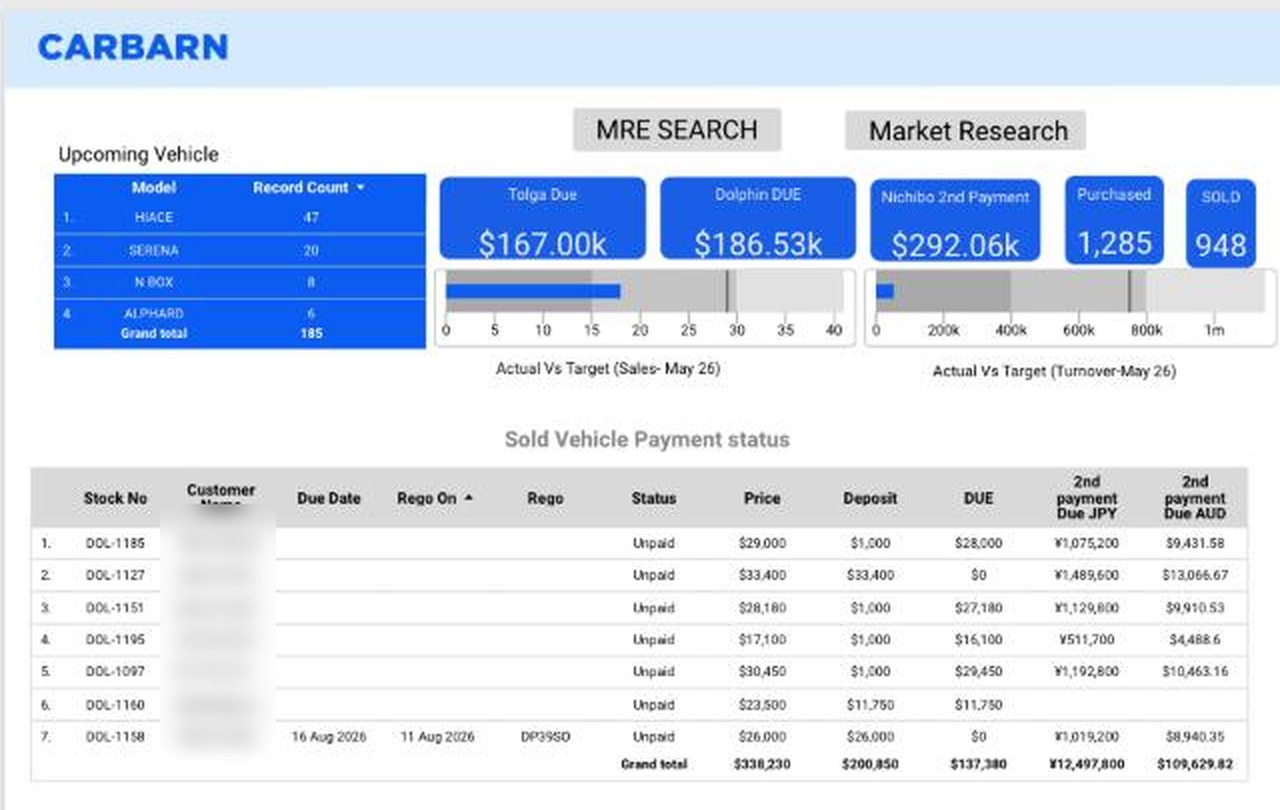Click the Status column header
1280x810 pixels.
654,498
